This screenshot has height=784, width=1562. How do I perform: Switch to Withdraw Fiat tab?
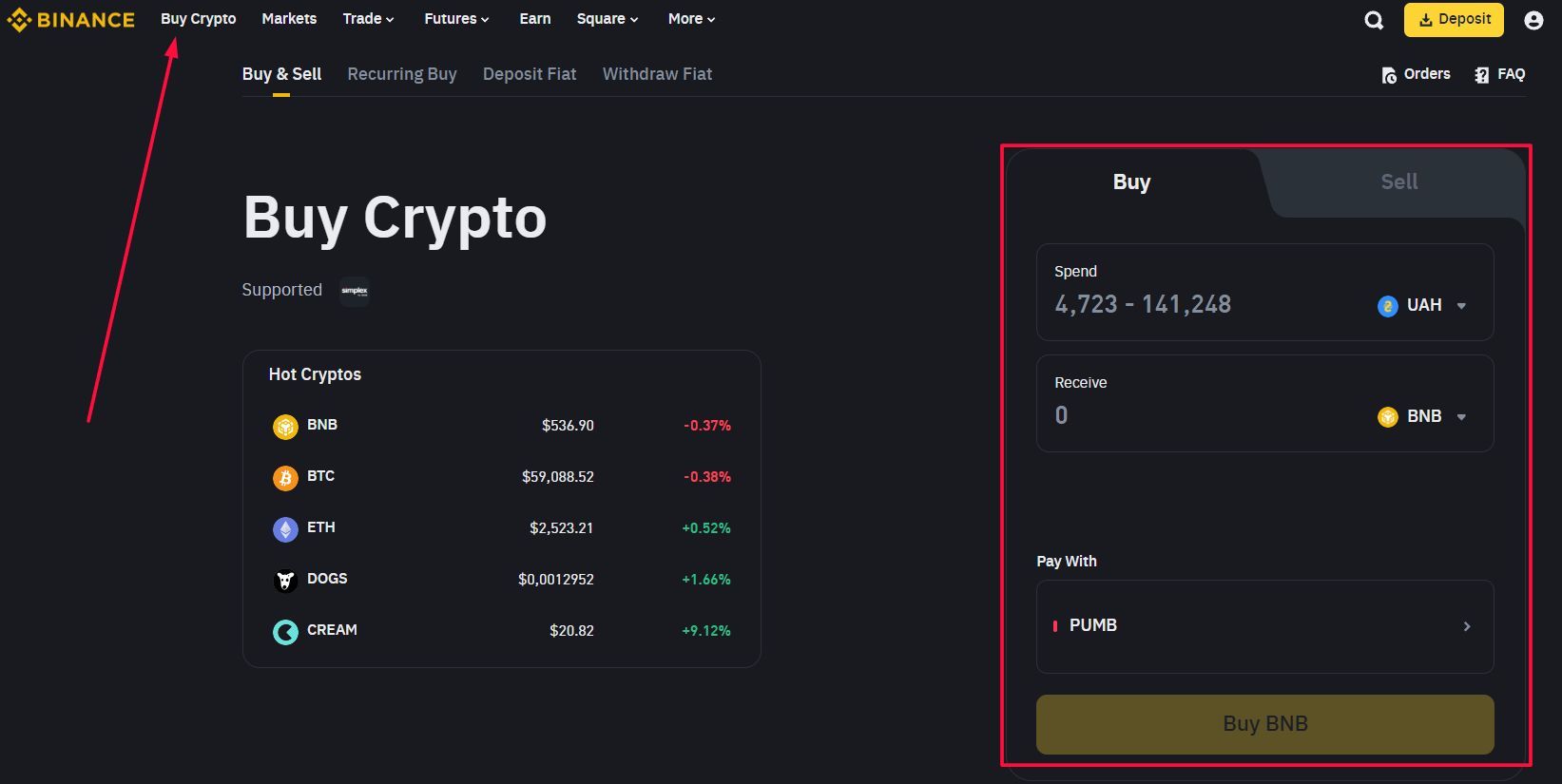coord(657,74)
